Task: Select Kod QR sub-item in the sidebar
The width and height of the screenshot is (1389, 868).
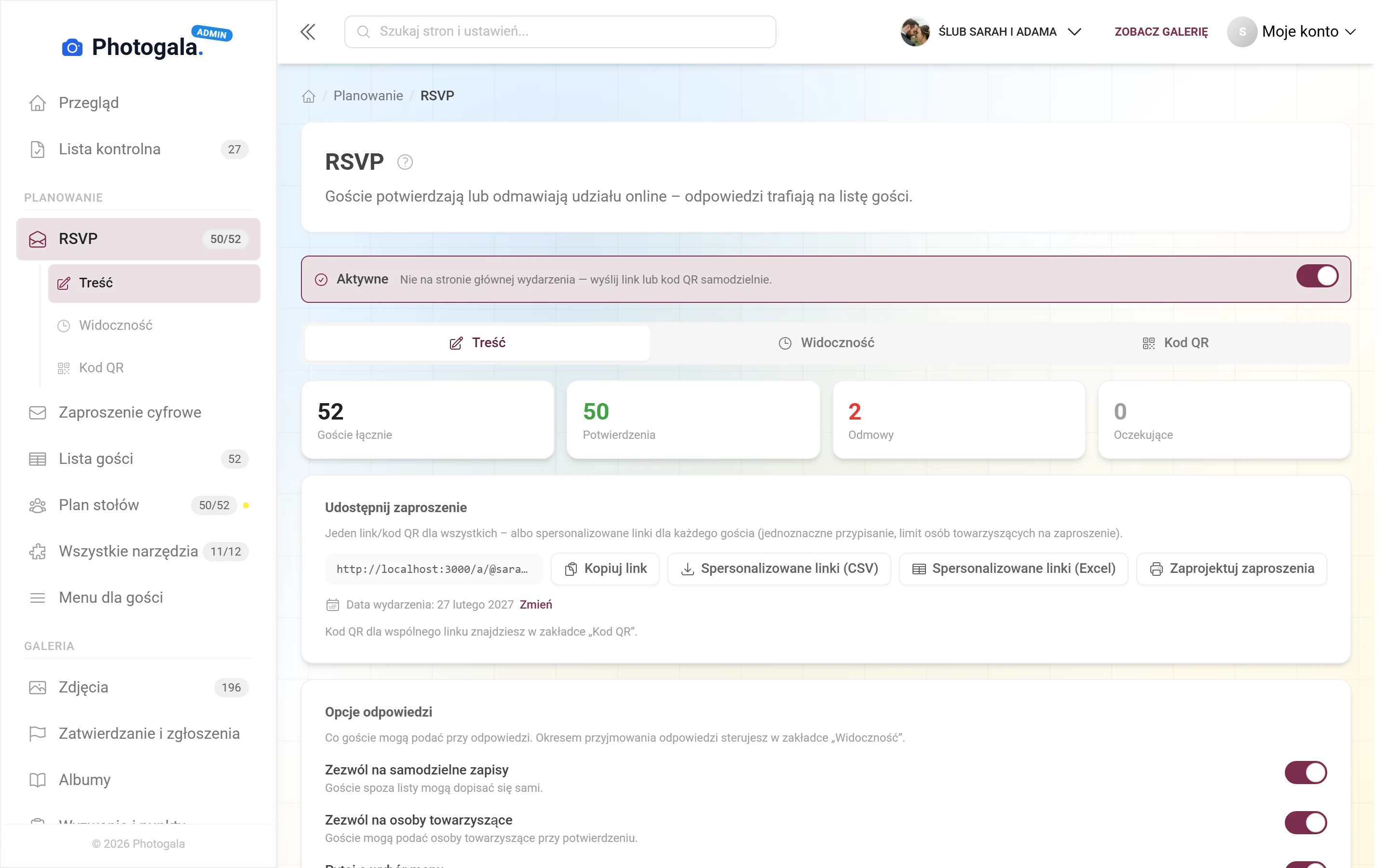Action: [x=154, y=368]
